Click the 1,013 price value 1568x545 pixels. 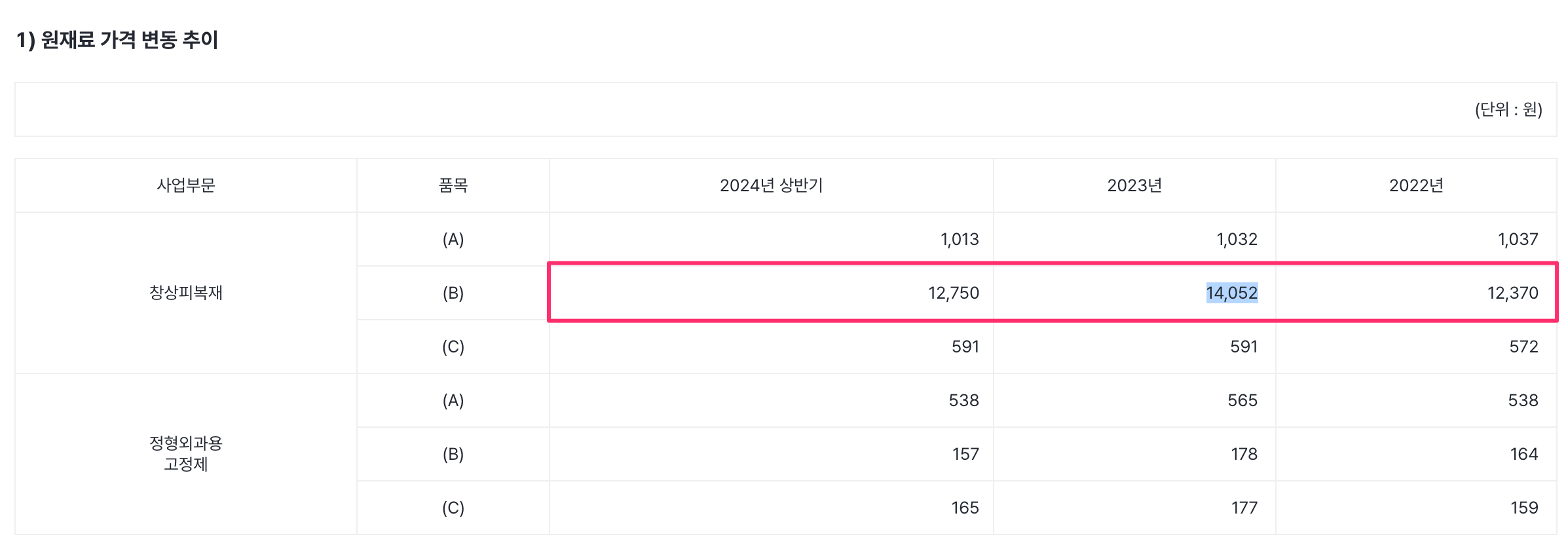(960, 239)
